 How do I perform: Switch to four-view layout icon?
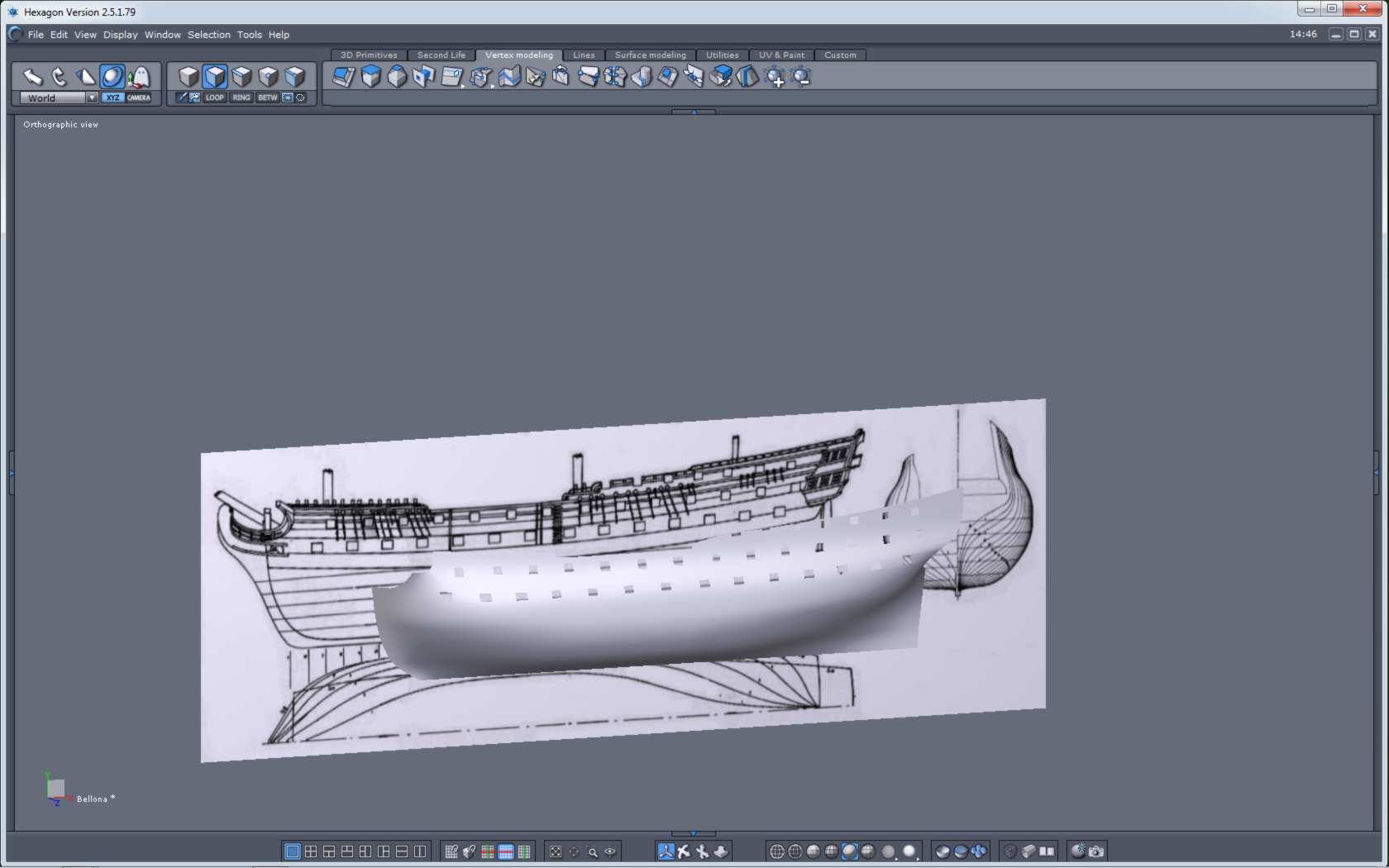coord(311,851)
